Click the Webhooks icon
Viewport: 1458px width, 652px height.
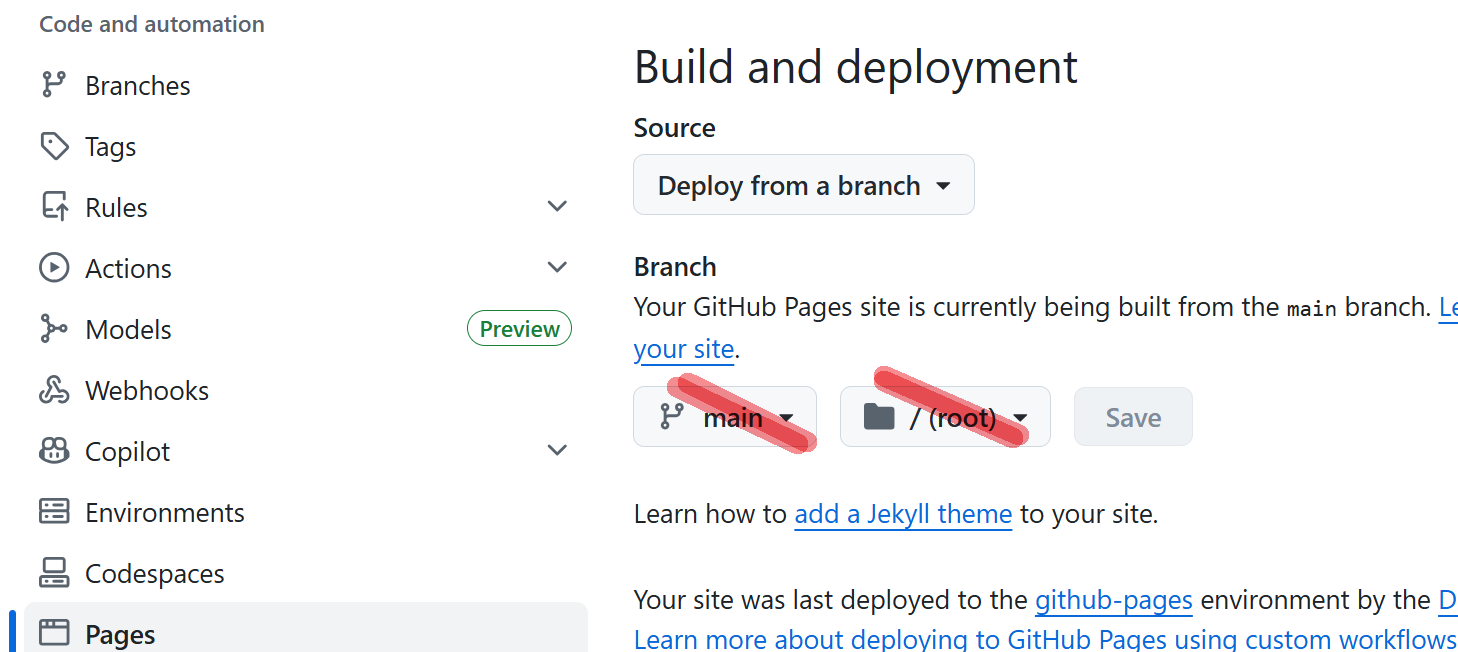tap(54, 391)
